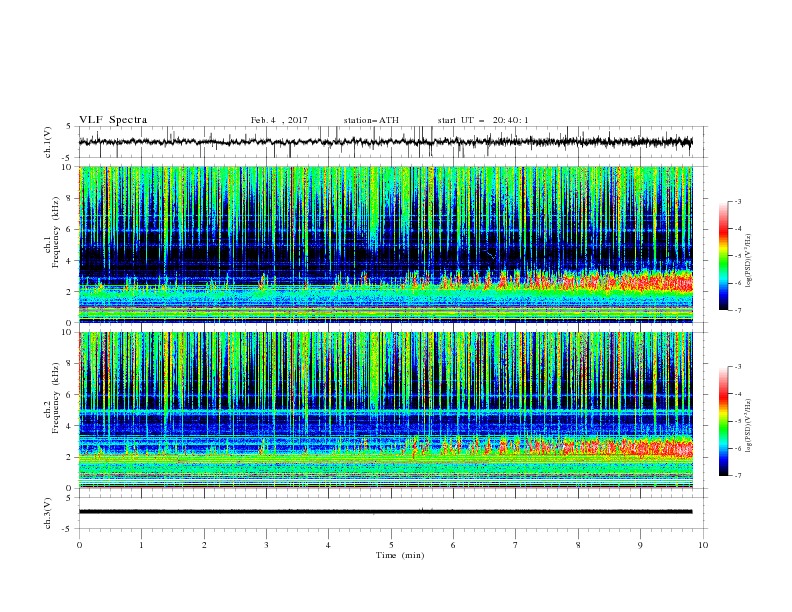Image resolution: width=792 pixels, height=612 pixels.
Task: Click the "station=ATH" header label
Action: tap(371, 120)
